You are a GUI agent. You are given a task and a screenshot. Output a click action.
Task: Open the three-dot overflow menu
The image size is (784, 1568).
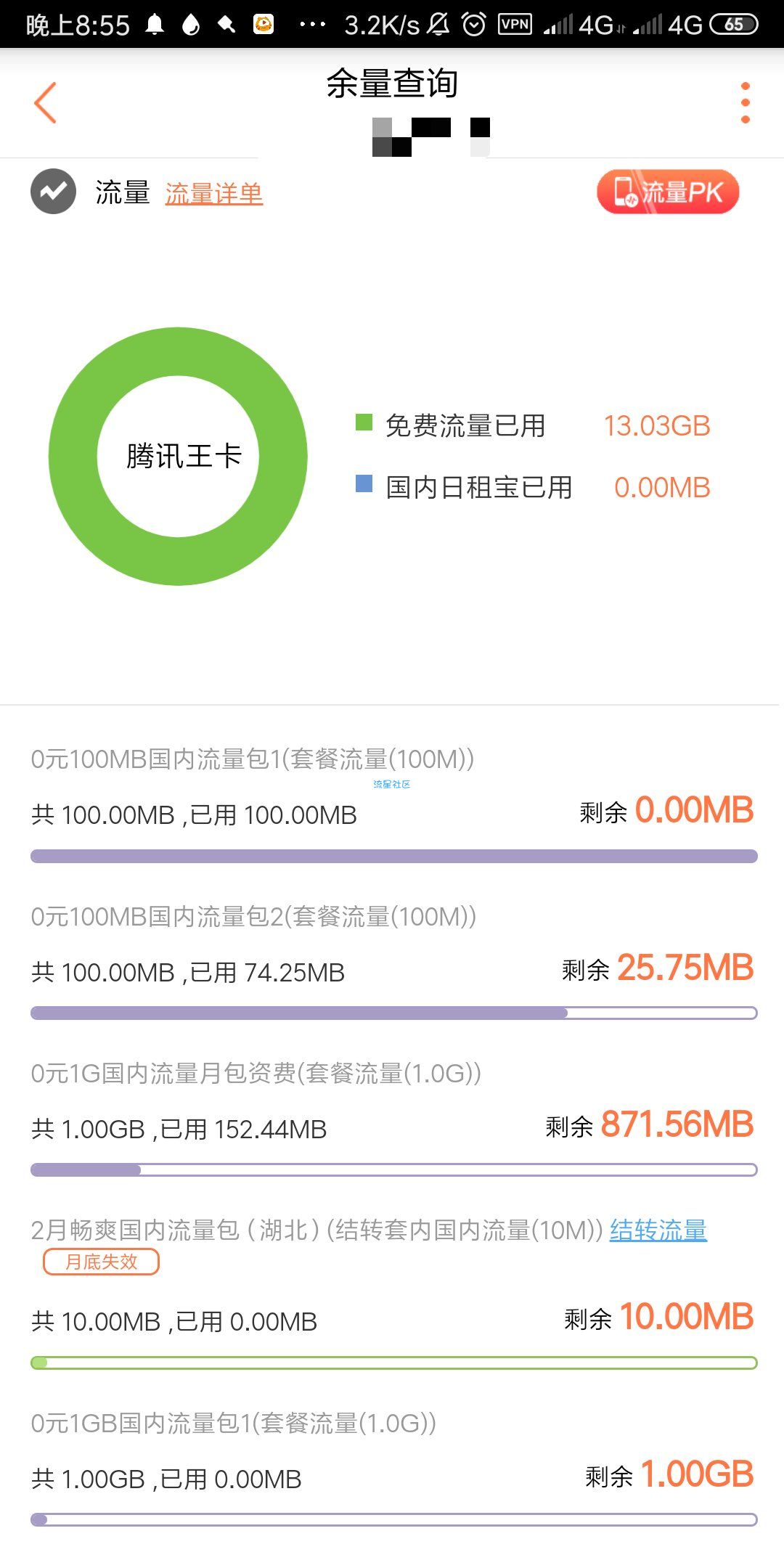coord(745,102)
